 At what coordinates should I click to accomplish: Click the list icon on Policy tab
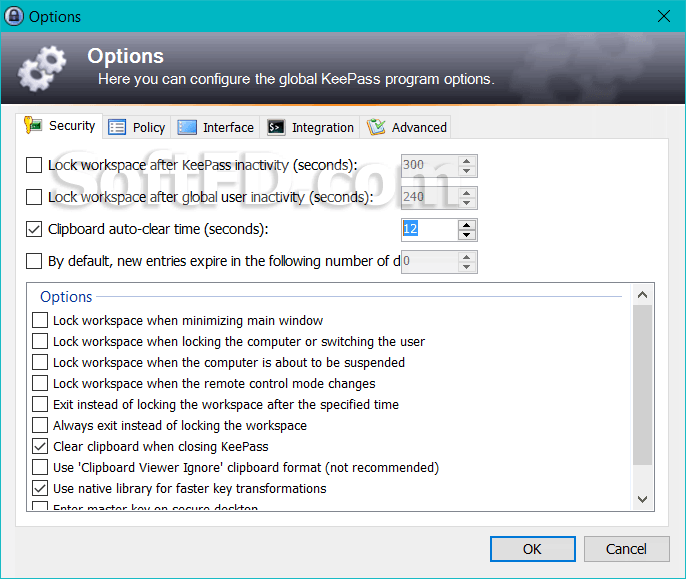coord(117,127)
